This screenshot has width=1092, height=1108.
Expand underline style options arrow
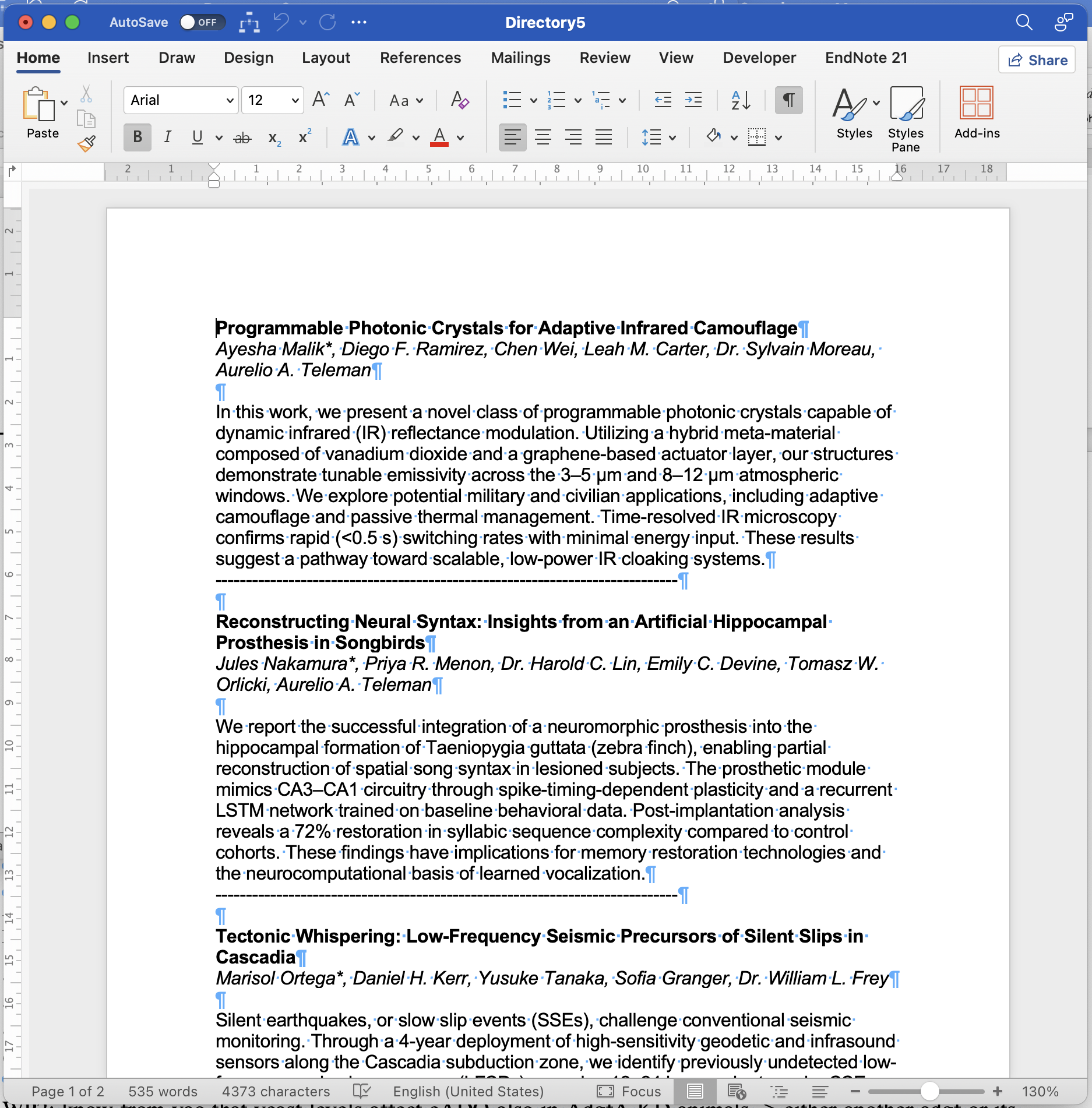coord(219,138)
